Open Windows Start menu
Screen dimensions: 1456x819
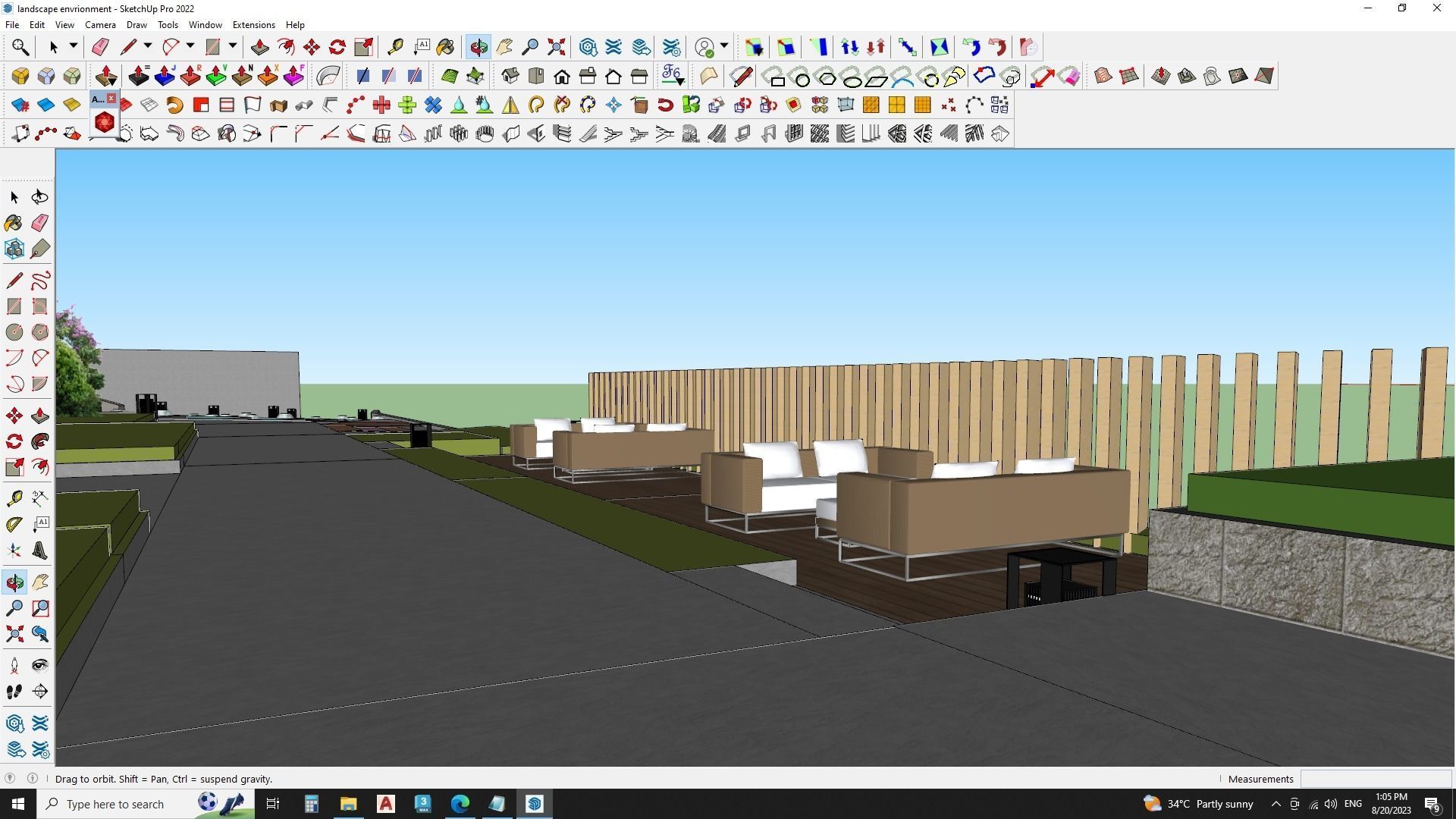click(x=18, y=804)
